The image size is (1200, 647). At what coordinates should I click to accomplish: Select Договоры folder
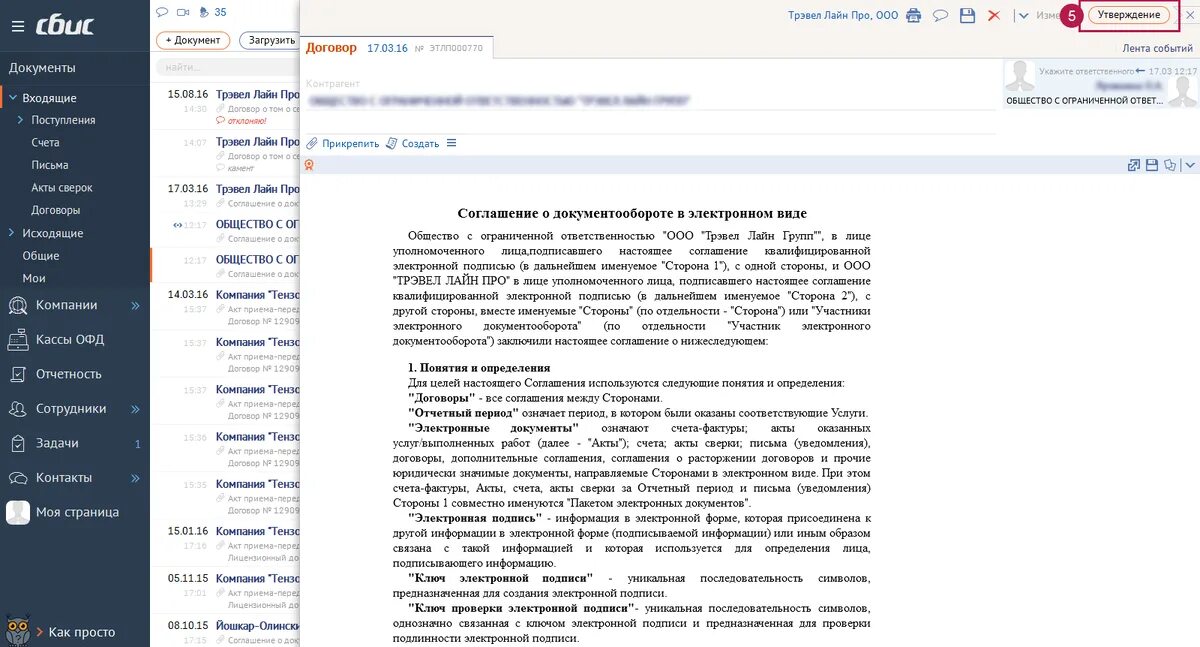56,210
